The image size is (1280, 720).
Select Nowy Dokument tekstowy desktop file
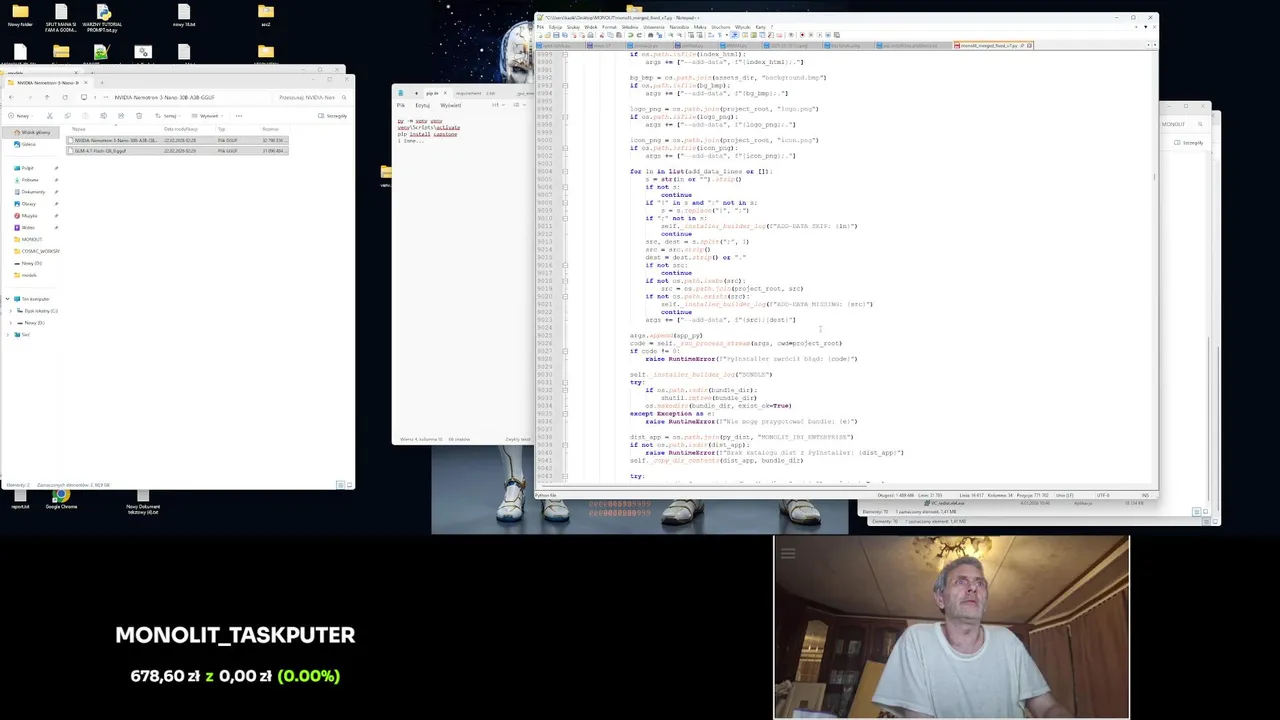143,501
